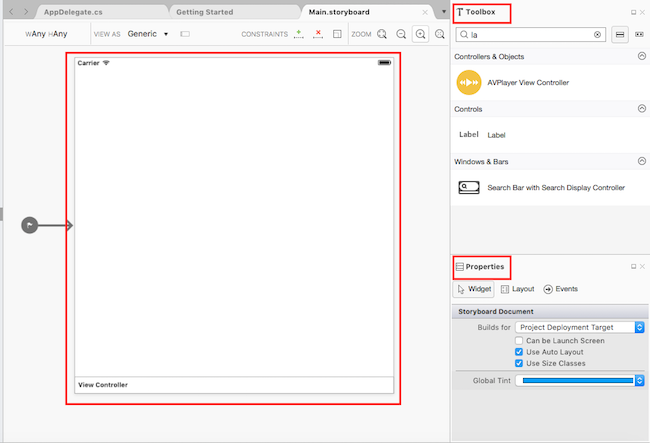Viewport: 650px width, 443px height.
Task: Navigate forward with the right arrow
Action: click(x=26, y=12)
